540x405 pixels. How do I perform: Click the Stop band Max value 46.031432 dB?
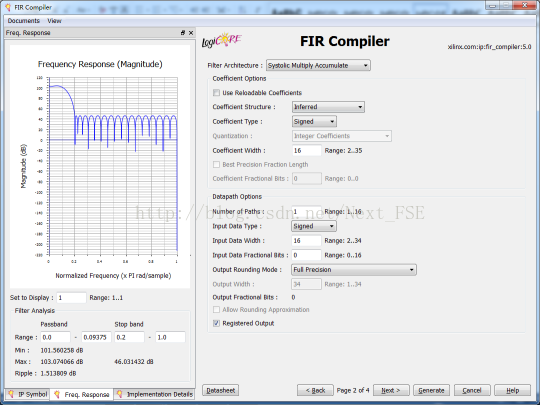(134, 362)
